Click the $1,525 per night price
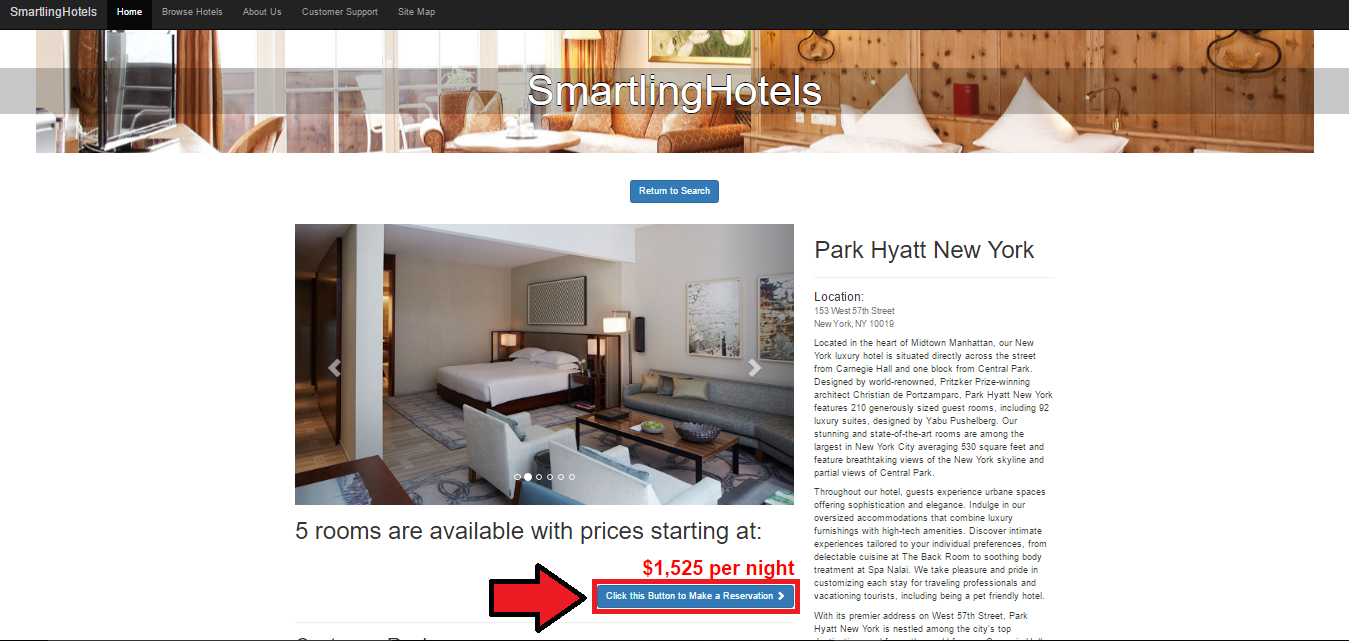Image resolution: width=1349 pixels, height=641 pixels. [x=718, y=568]
